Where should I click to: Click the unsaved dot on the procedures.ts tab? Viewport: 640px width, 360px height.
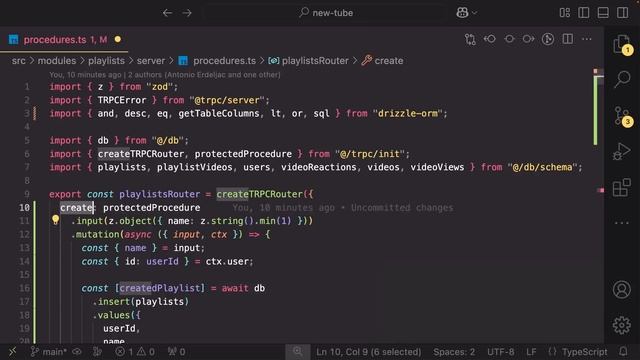pos(118,40)
